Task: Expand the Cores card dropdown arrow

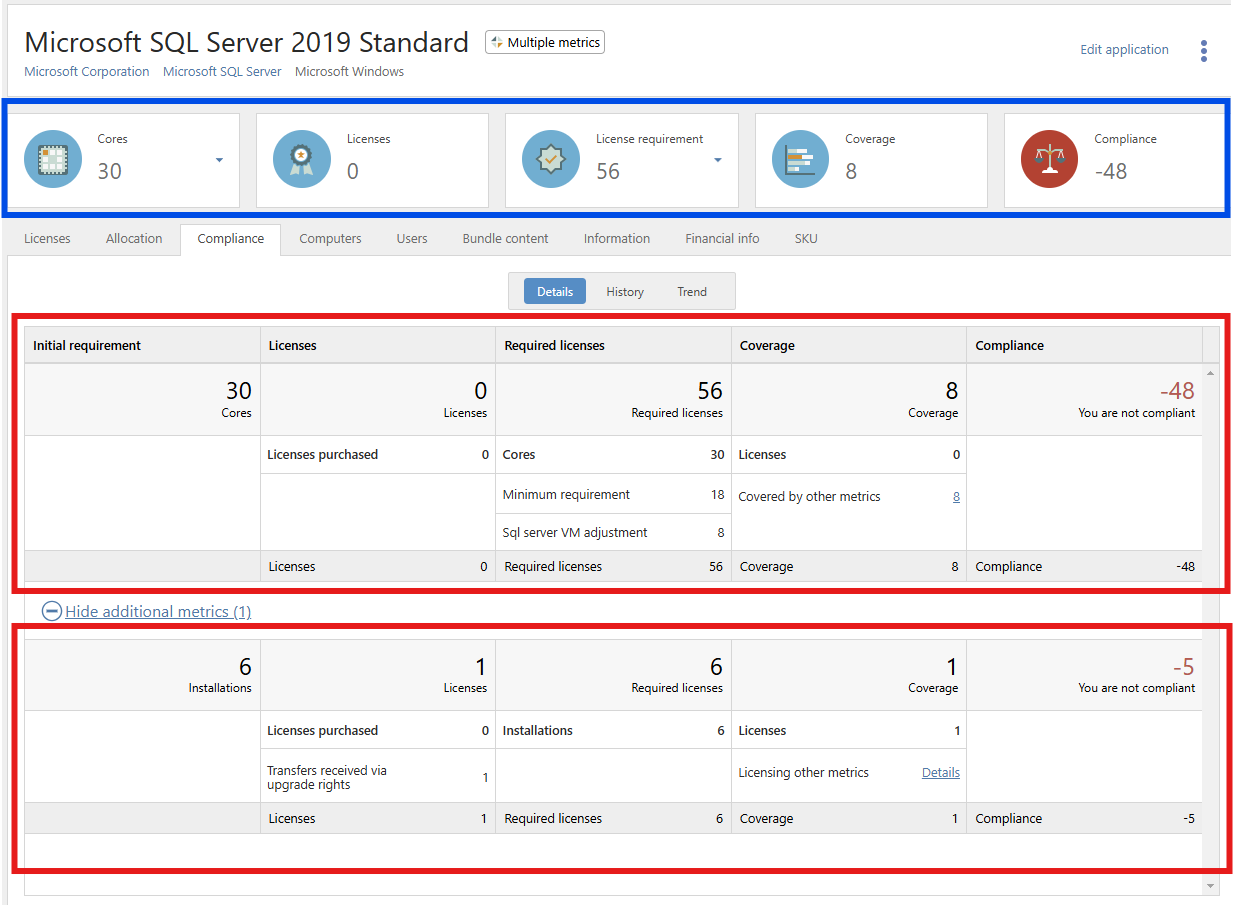Action: tap(219, 160)
